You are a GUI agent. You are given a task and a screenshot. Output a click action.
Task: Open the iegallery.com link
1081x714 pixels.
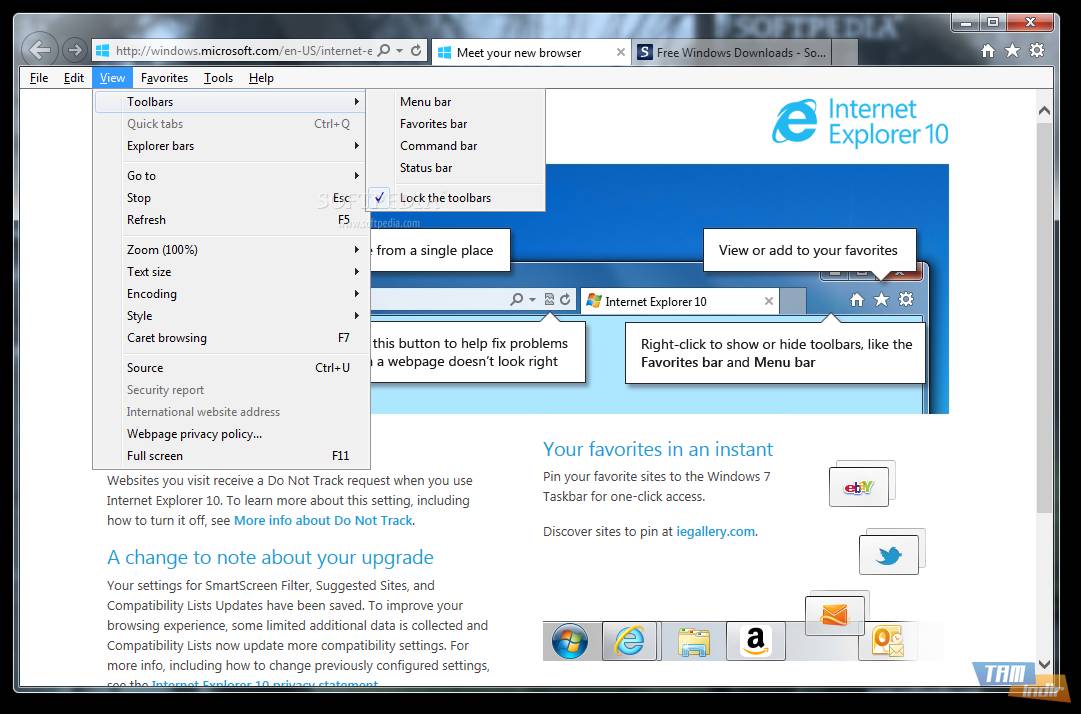pos(715,532)
